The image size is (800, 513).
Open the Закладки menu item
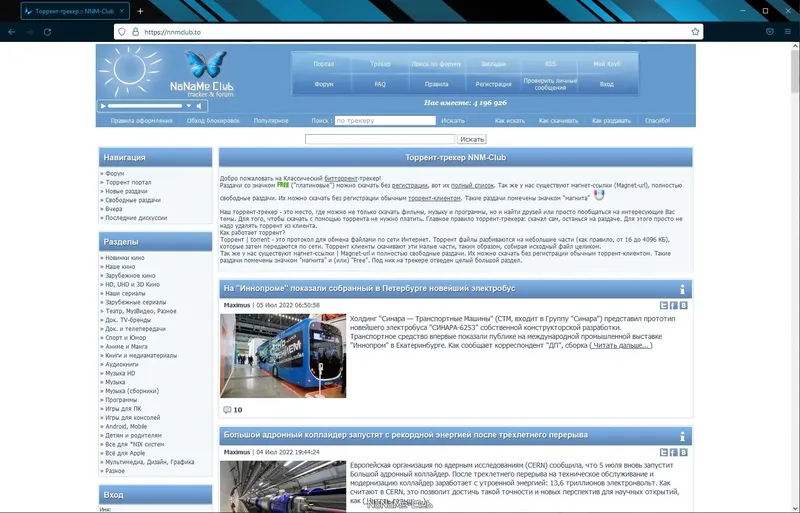[x=493, y=64]
